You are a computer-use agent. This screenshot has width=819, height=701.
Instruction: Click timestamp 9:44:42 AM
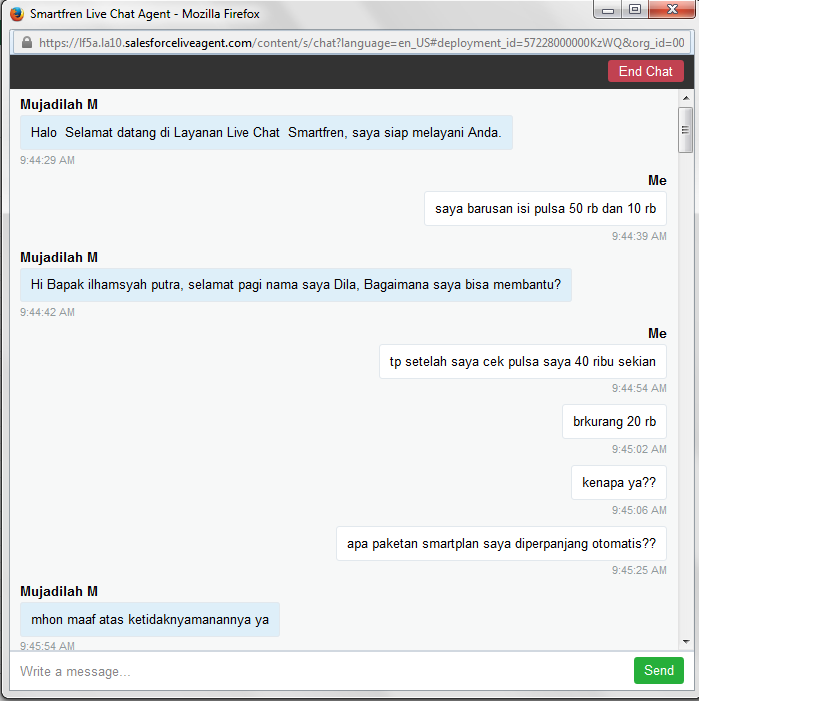tap(48, 312)
